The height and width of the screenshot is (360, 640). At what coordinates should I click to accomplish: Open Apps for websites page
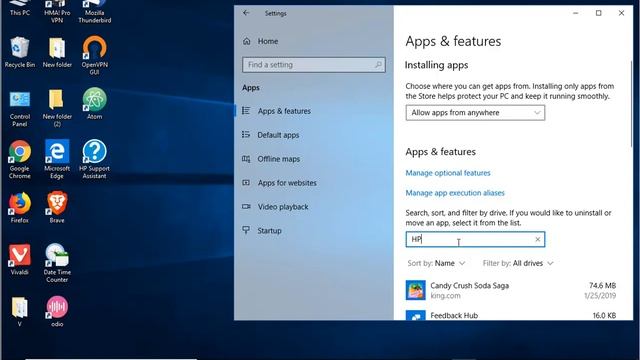pos(314,183)
